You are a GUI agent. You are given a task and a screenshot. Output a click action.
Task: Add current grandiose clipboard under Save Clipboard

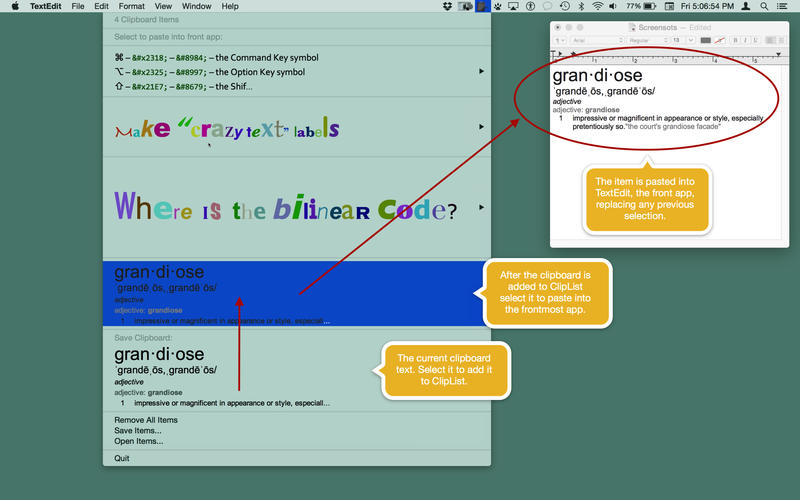click(297, 376)
